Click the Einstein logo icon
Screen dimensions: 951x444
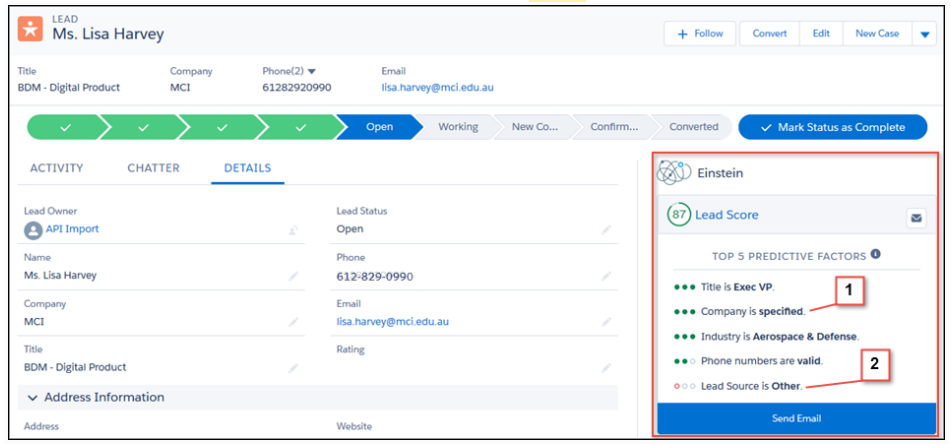[674, 173]
